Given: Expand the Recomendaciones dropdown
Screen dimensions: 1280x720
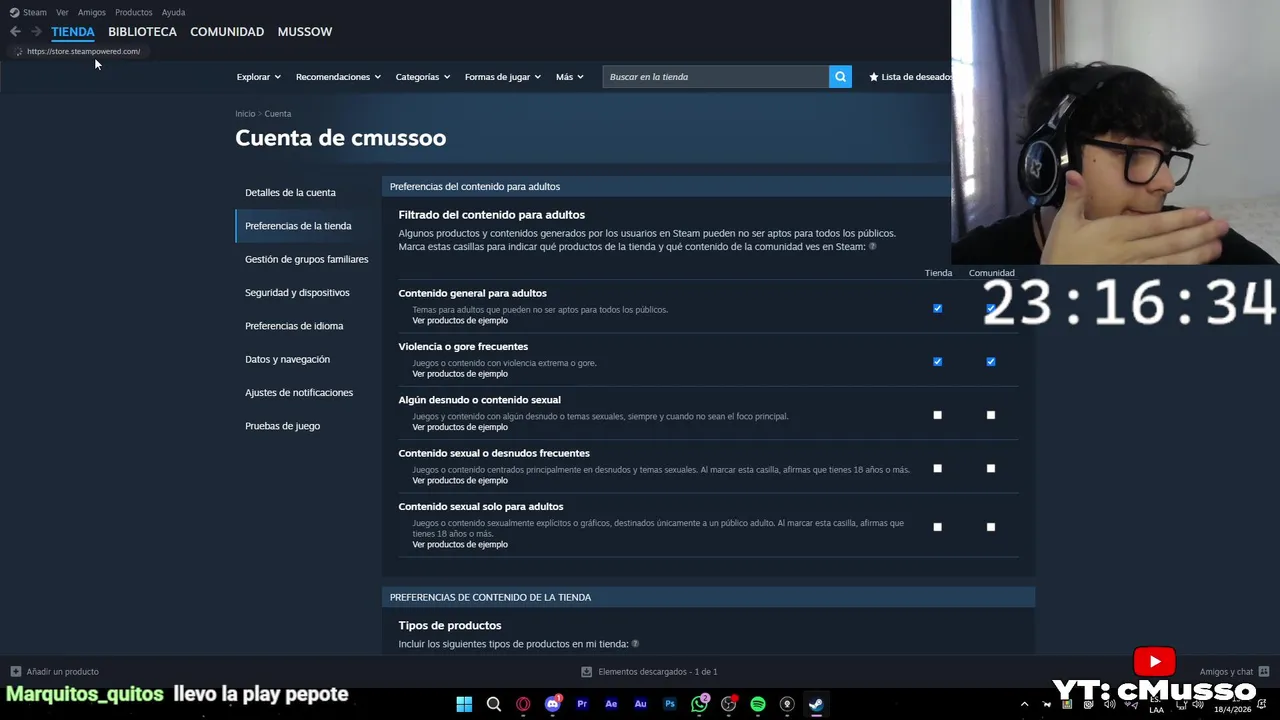Looking at the screenshot, I should pyautogui.click(x=338, y=77).
